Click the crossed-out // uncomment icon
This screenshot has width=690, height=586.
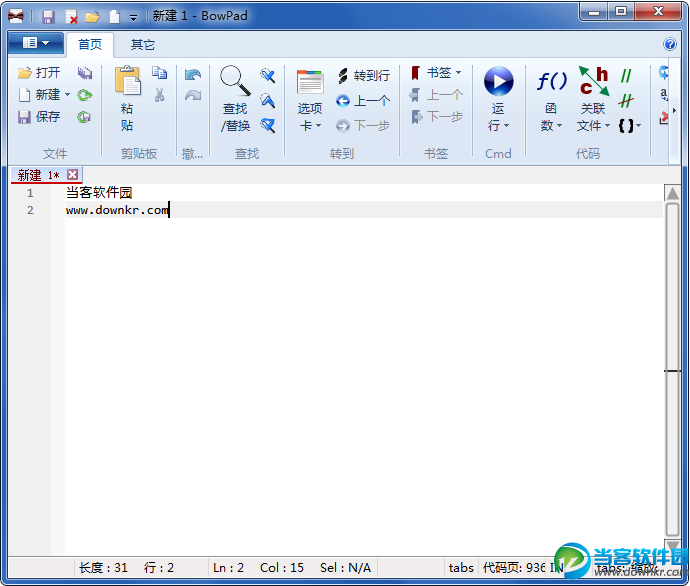tap(626, 101)
